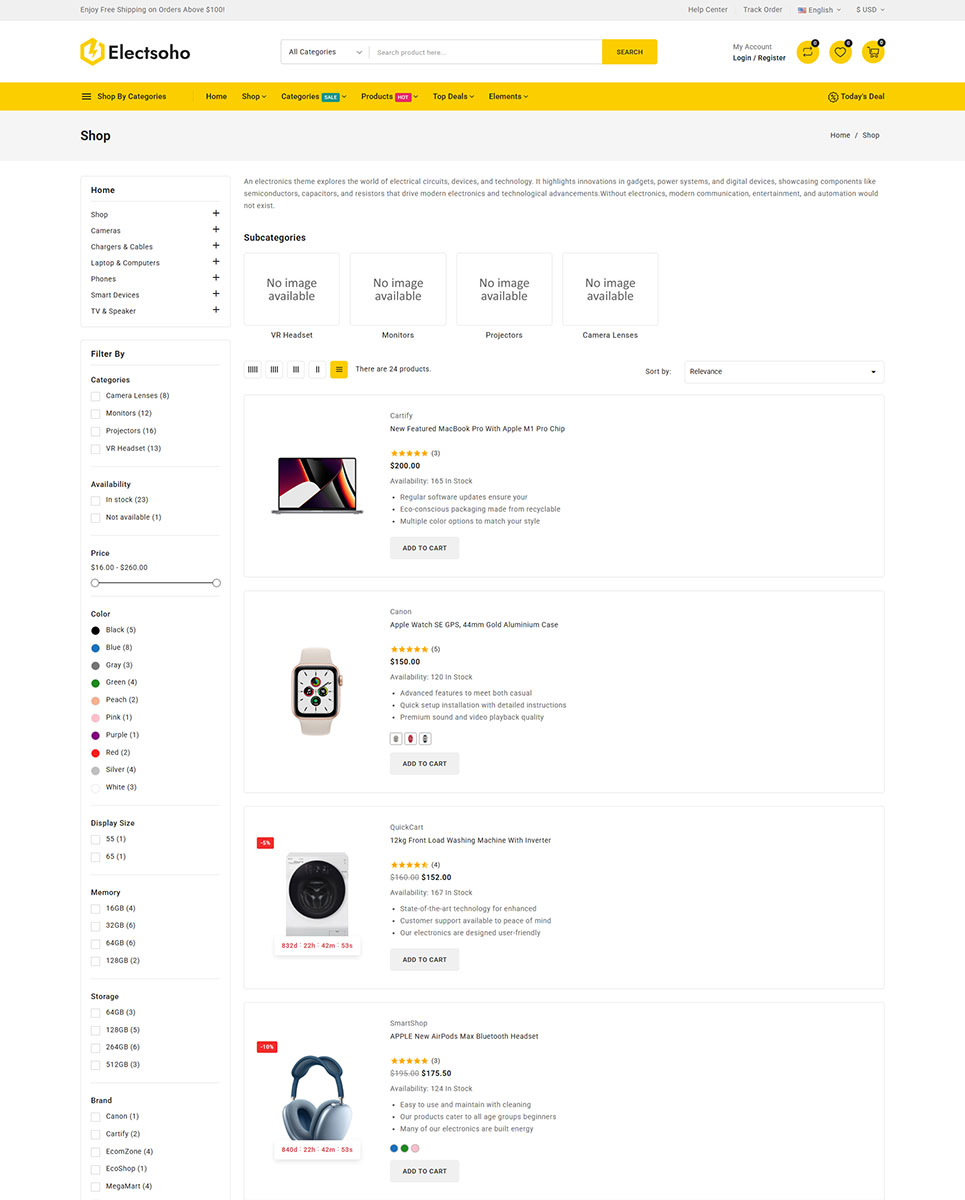Click the Today's Deal discount icon

(x=833, y=97)
